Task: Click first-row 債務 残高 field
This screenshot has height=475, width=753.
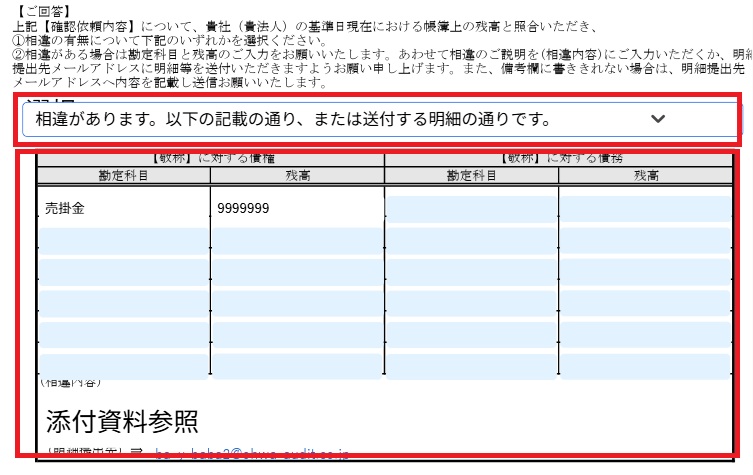Action: (645, 209)
